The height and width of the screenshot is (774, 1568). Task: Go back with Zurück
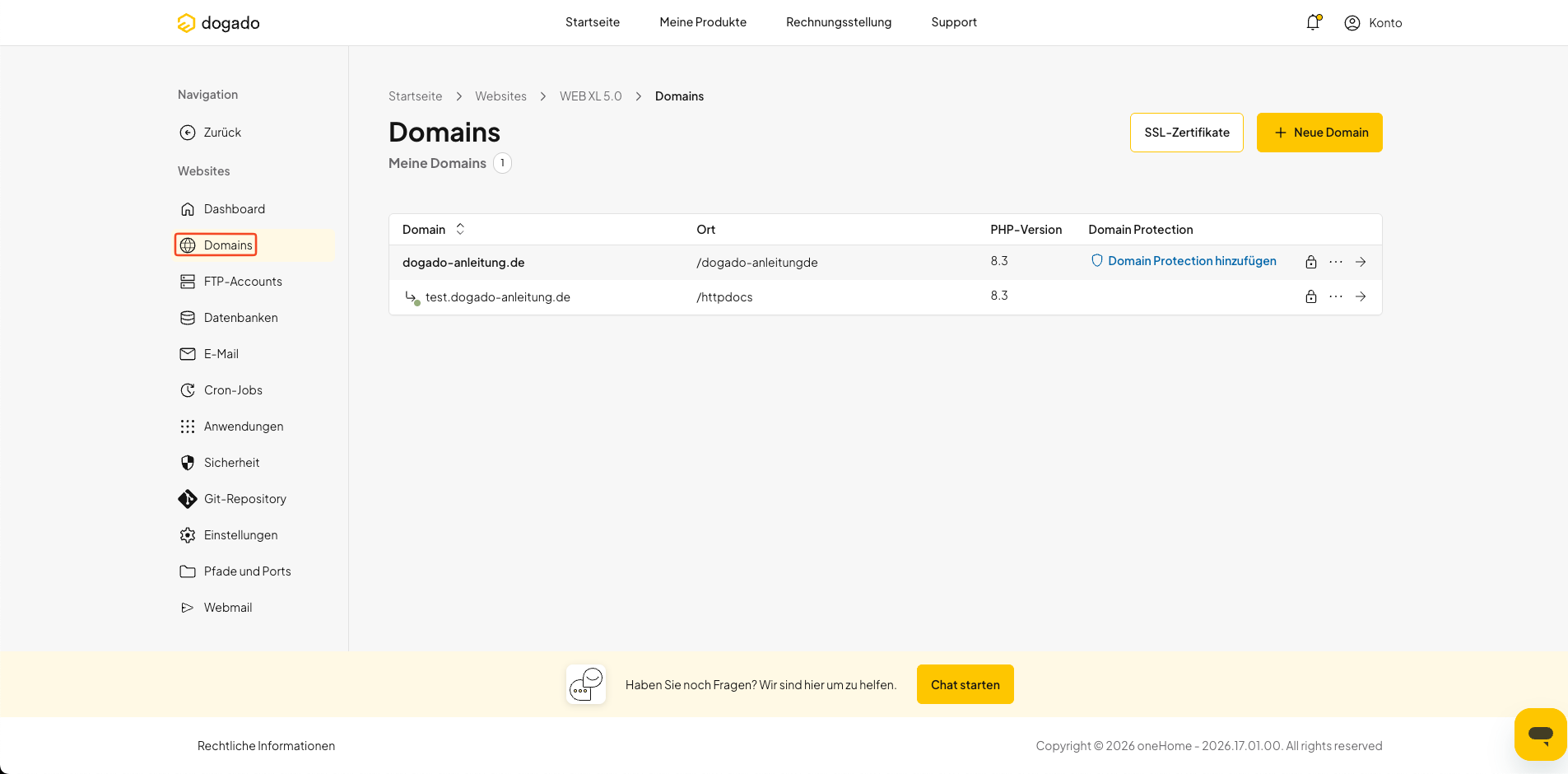[x=211, y=133]
